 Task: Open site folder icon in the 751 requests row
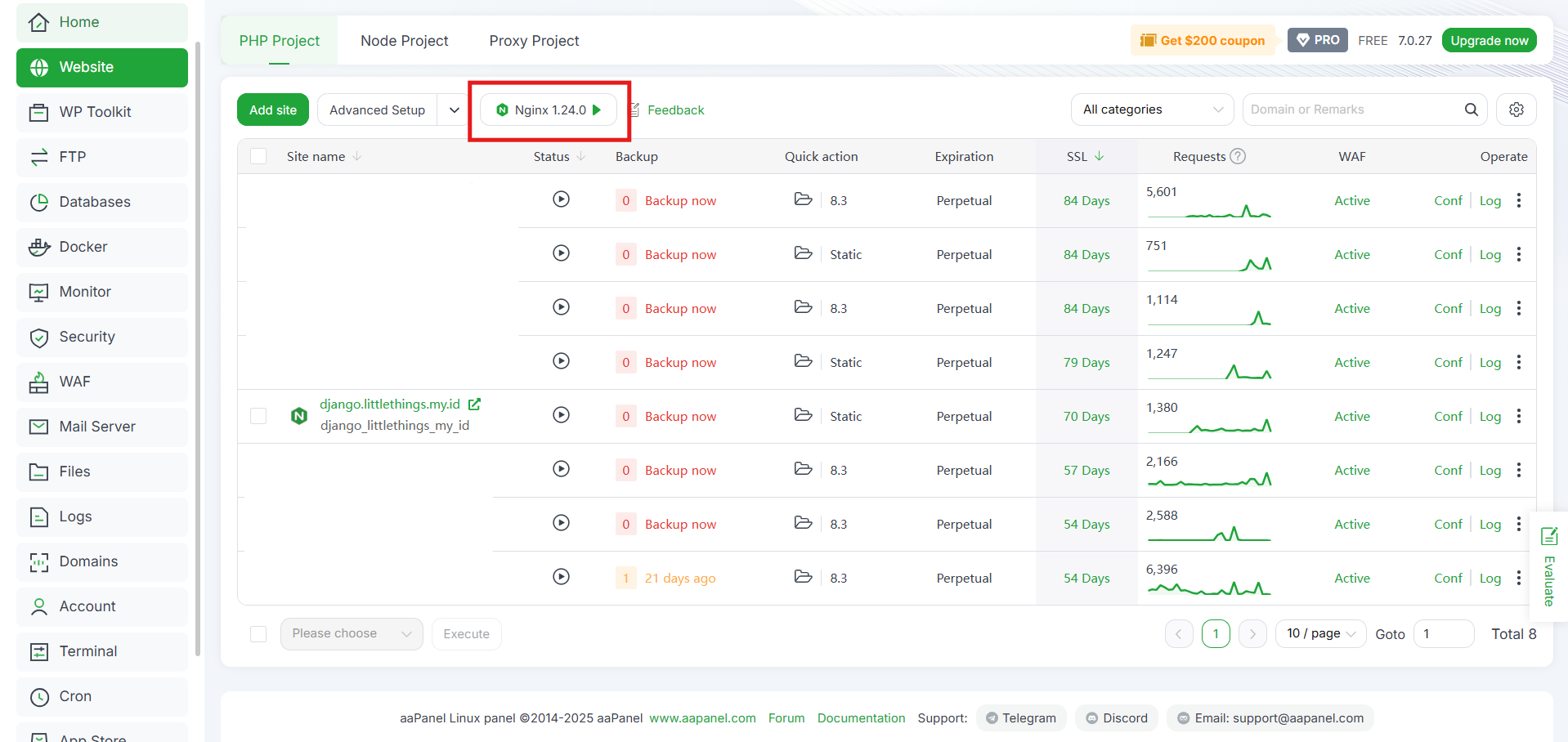(804, 253)
